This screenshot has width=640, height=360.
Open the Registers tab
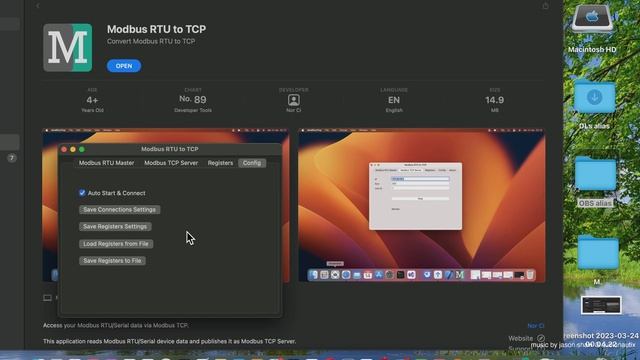pos(220,163)
